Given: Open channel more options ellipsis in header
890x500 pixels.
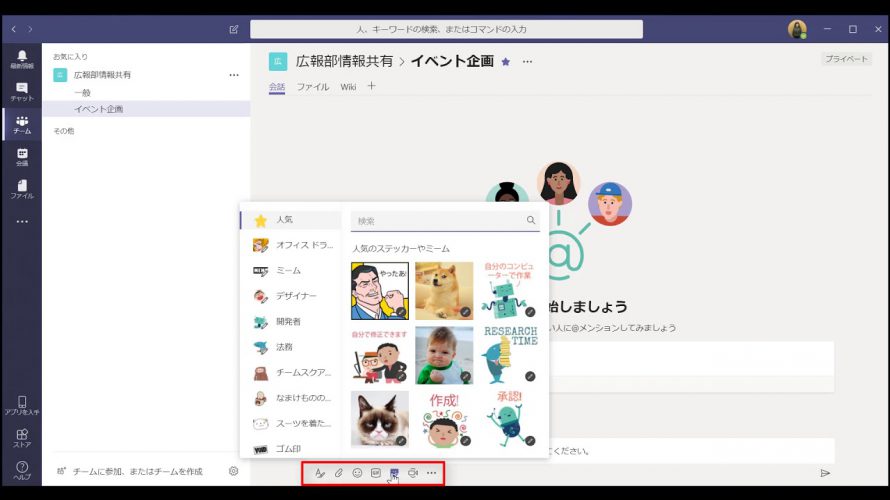Looking at the screenshot, I should tap(527, 61).
